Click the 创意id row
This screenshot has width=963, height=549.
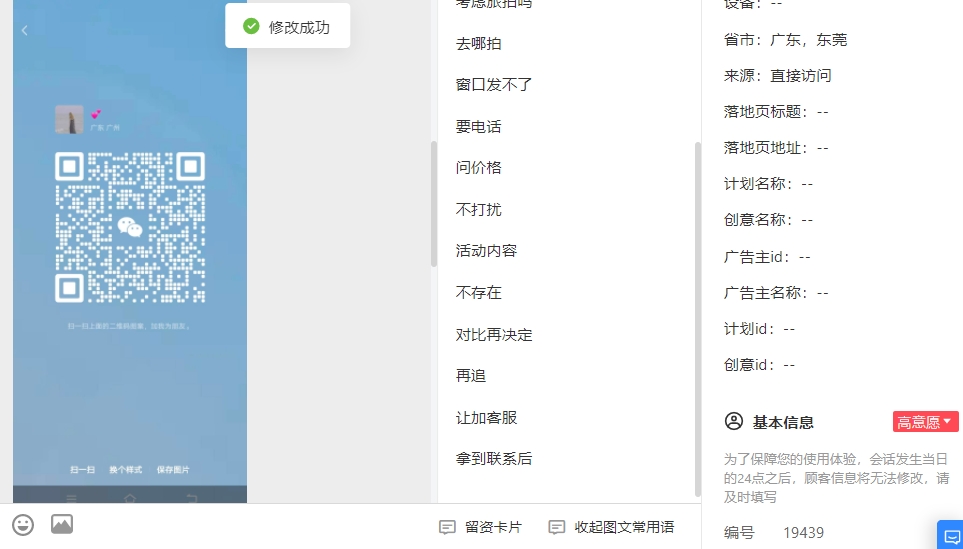click(x=759, y=365)
